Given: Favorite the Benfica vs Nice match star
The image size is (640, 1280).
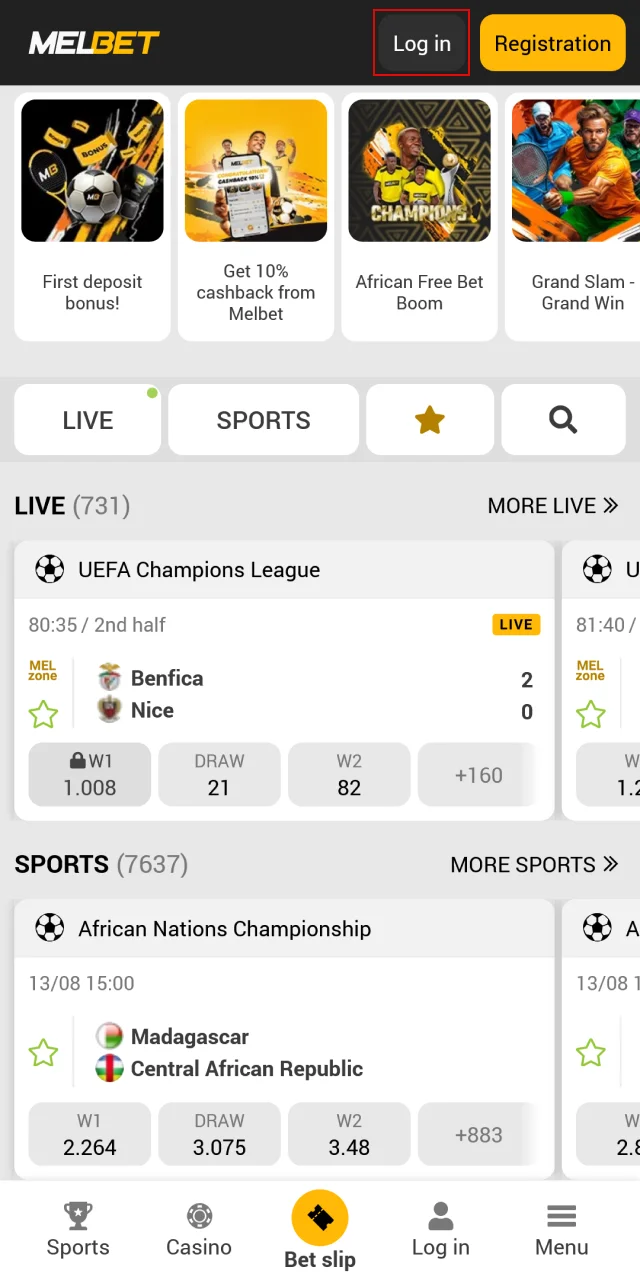Looking at the screenshot, I should pyautogui.click(x=43, y=714).
